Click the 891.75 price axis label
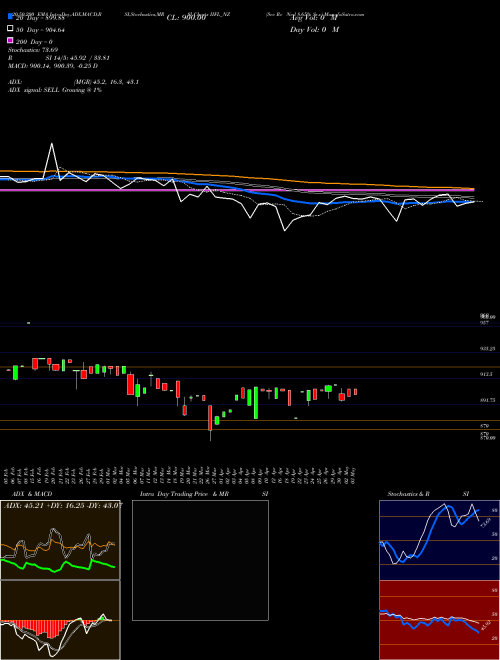This screenshot has width=500, height=660. click(x=488, y=400)
